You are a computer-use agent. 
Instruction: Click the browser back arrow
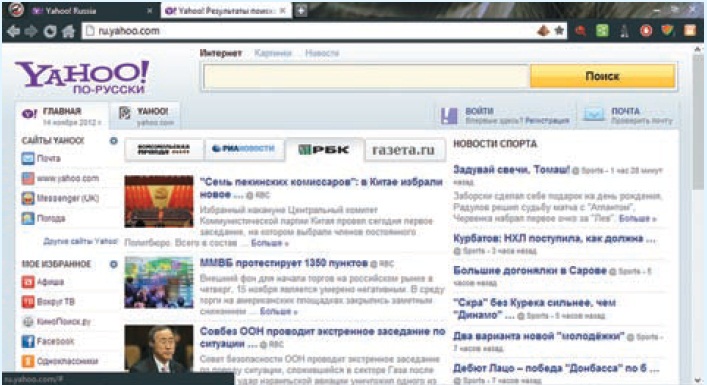tap(14, 31)
